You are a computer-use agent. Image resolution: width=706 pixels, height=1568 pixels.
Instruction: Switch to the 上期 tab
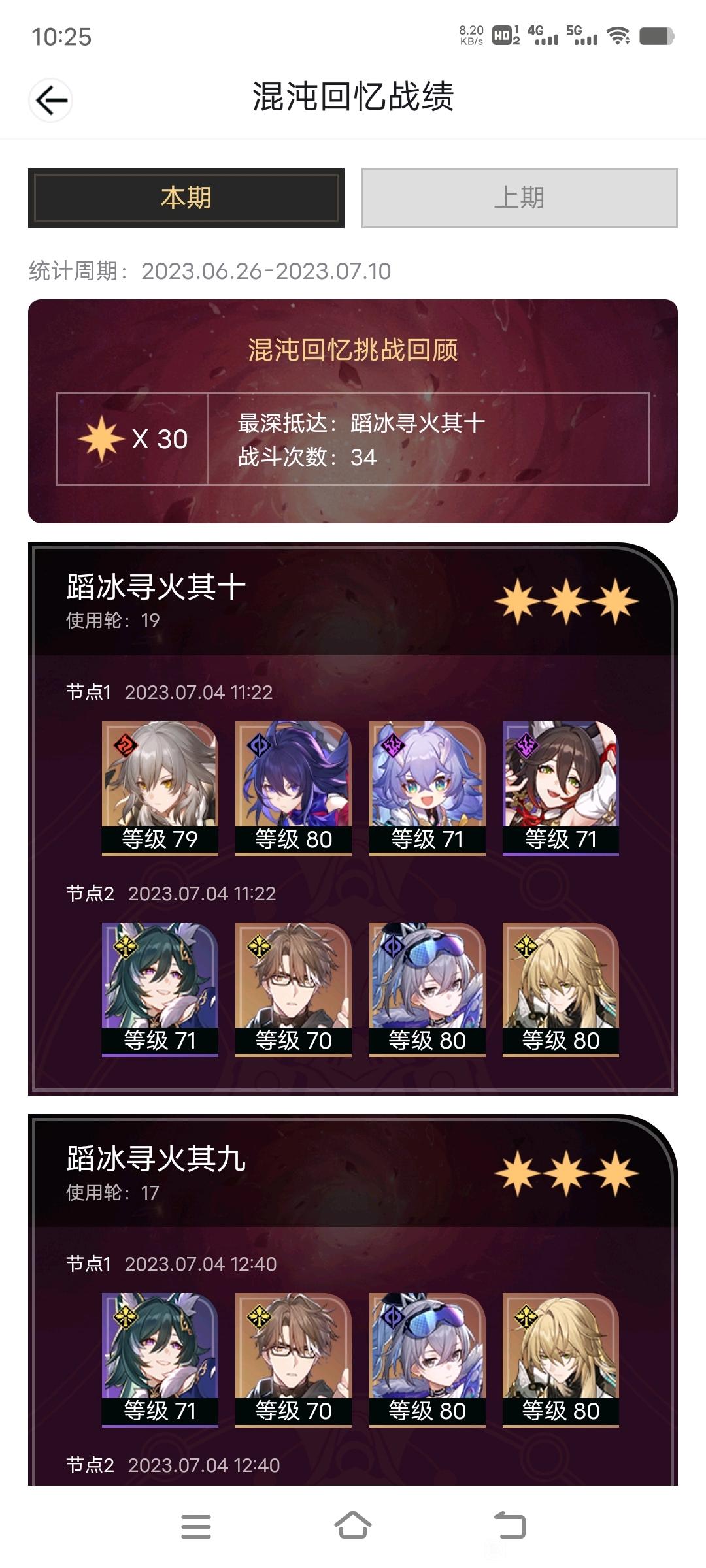point(520,198)
